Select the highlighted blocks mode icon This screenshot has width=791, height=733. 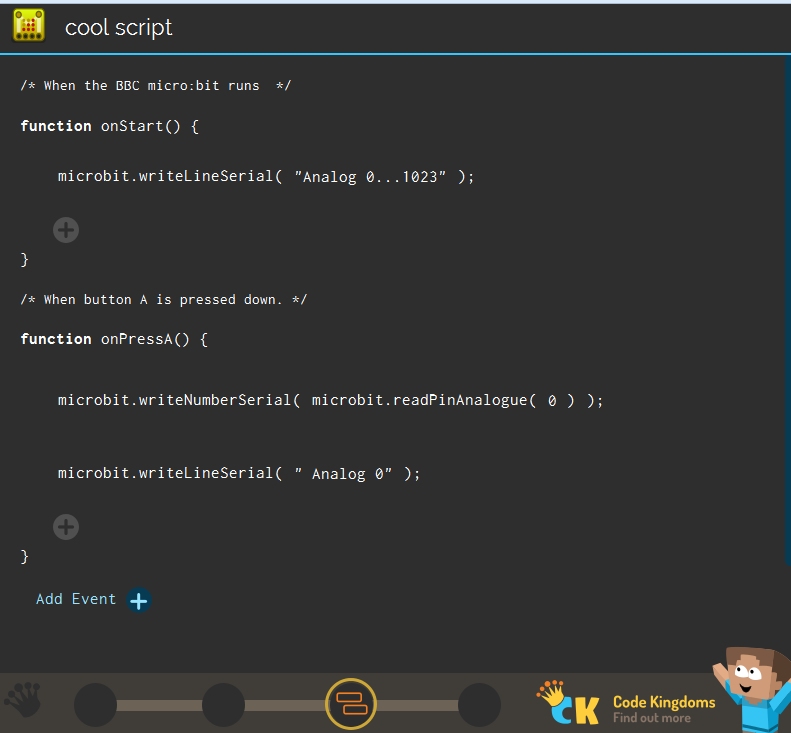point(351,704)
